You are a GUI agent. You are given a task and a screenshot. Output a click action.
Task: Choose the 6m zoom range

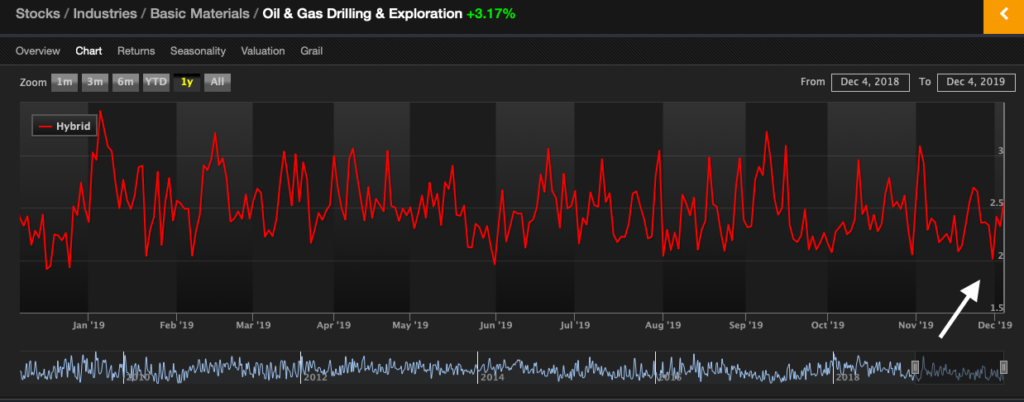click(125, 82)
